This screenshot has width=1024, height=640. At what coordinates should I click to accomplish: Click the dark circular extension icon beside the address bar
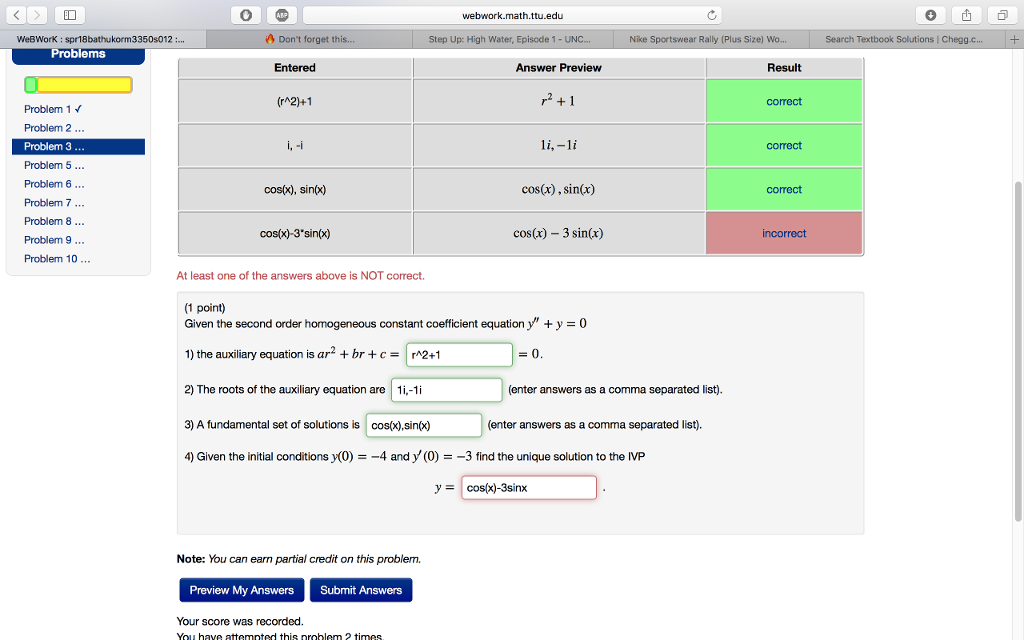tap(244, 15)
